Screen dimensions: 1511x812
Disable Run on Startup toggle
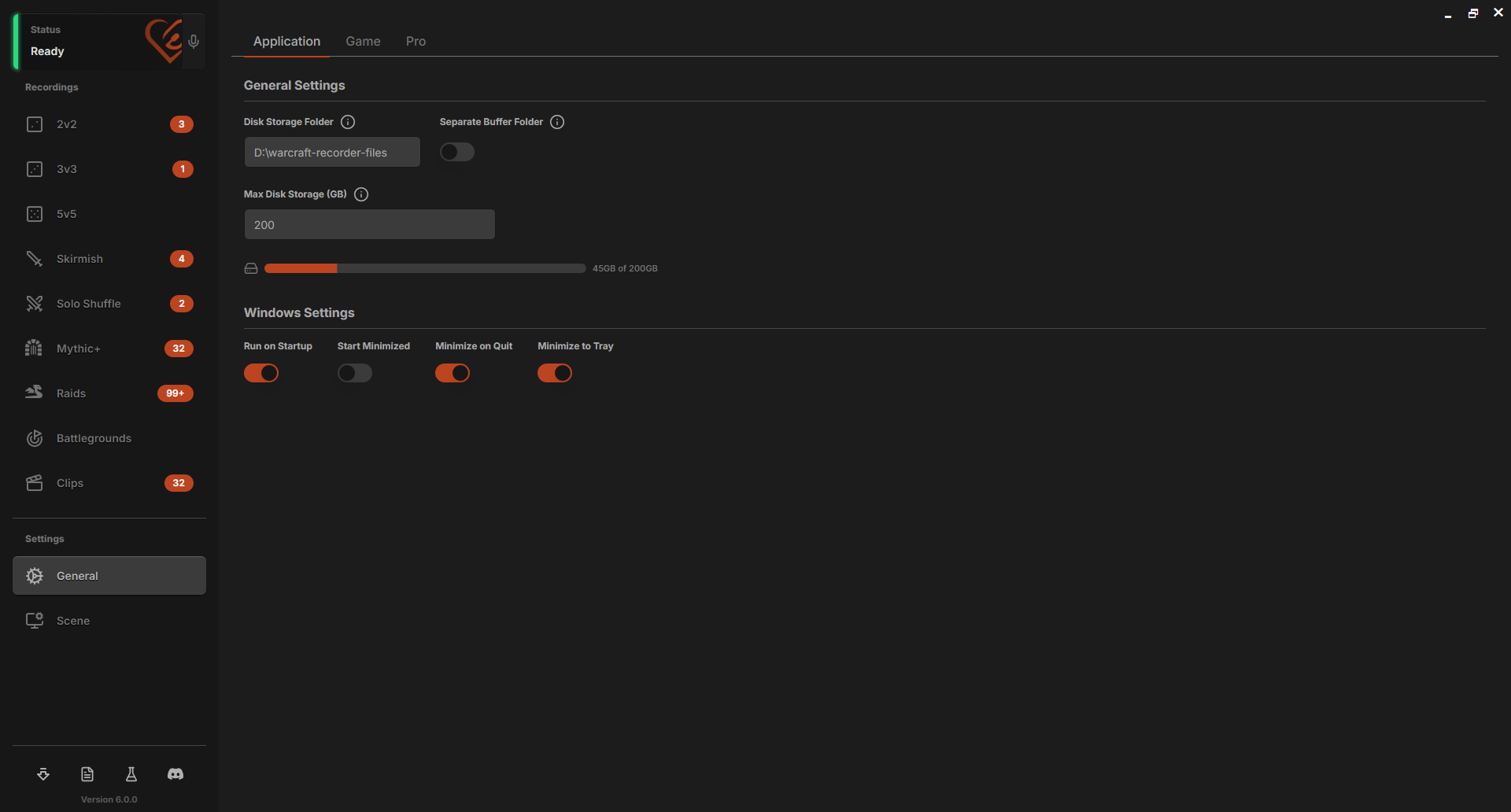click(x=261, y=373)
